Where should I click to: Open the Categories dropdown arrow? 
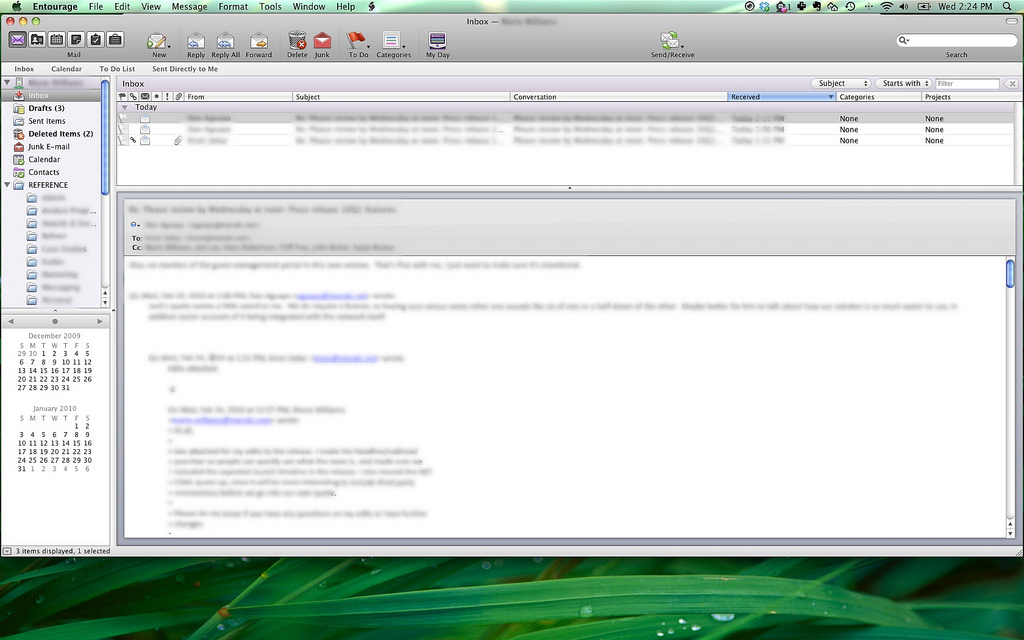404,47
